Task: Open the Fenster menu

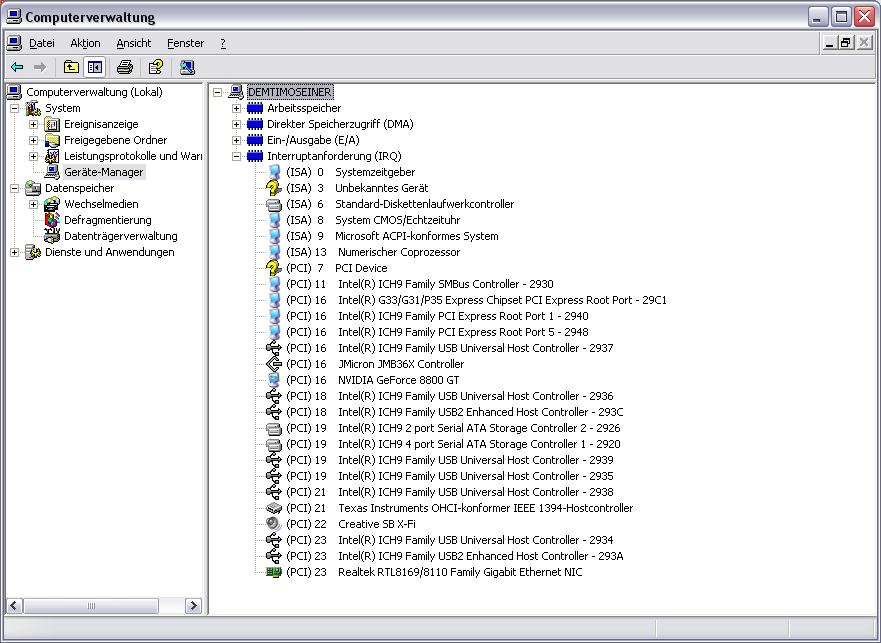Action: [x=185, y=43]
